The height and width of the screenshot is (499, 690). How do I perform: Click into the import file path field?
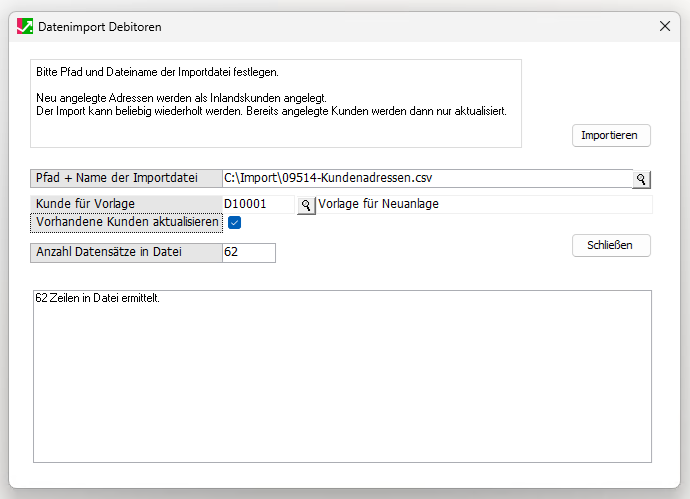[427, 178]
